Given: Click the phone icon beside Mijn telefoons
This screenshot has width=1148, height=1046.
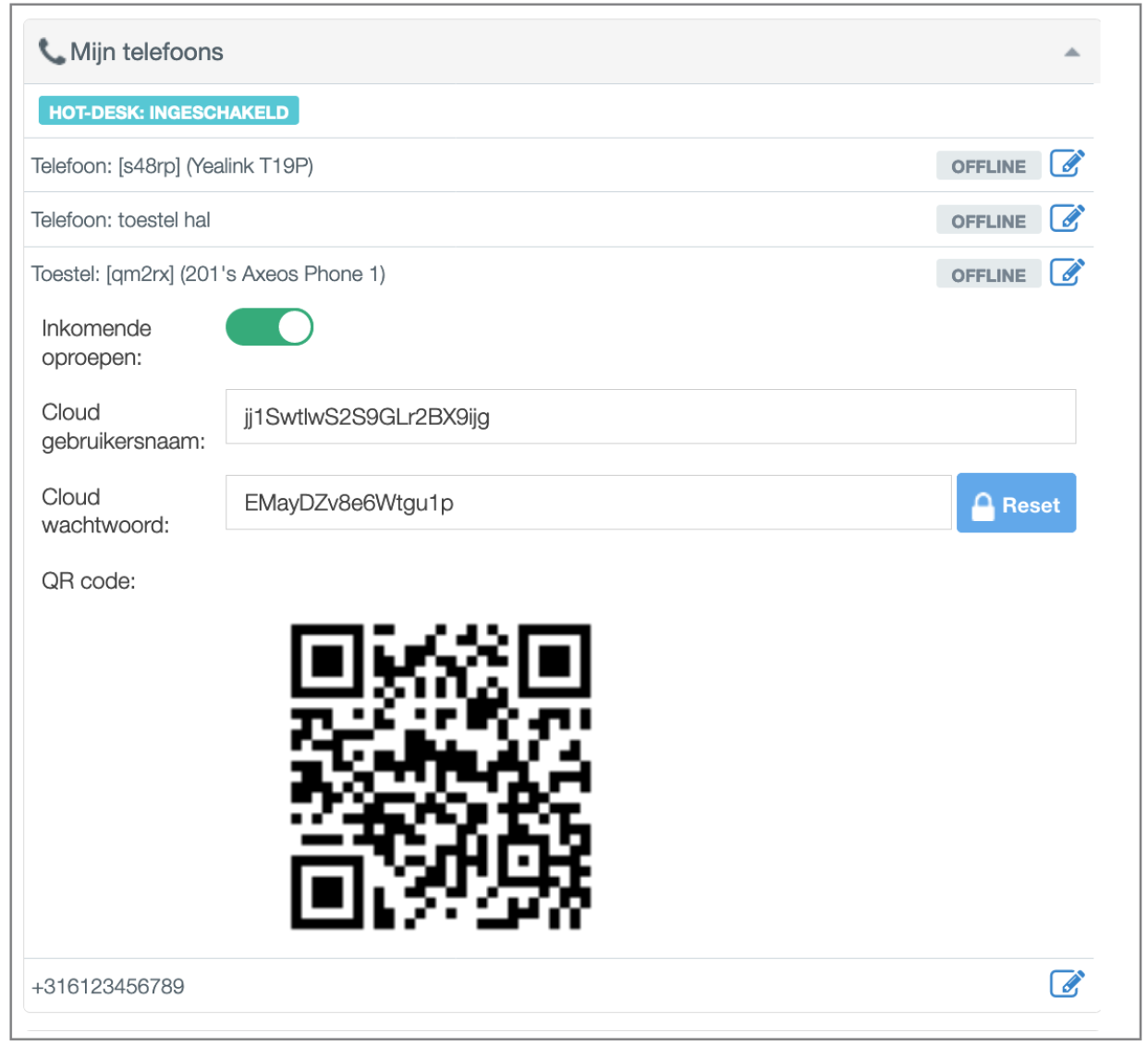Looking at the screenshot, I should coord(51,52).
